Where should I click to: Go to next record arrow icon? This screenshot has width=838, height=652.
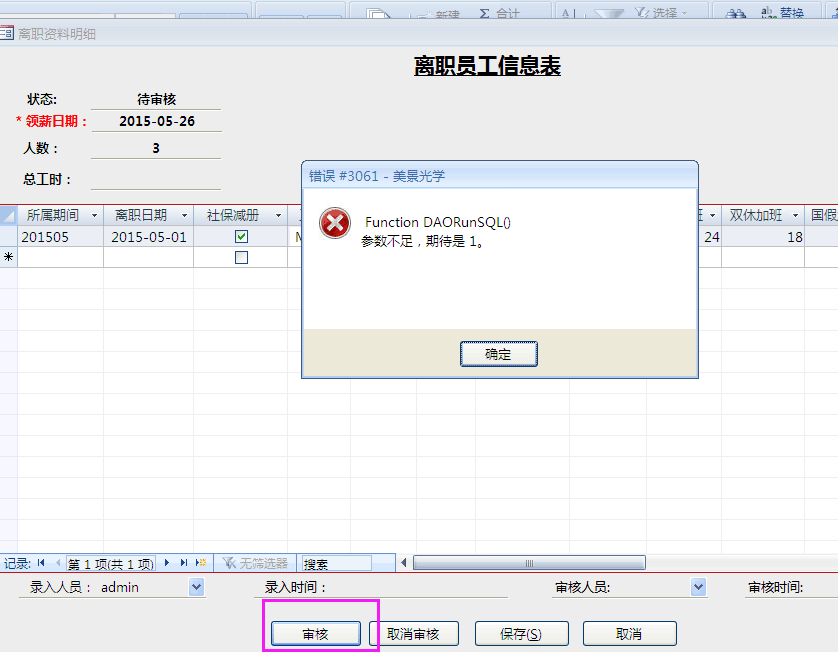pos(167,563)
